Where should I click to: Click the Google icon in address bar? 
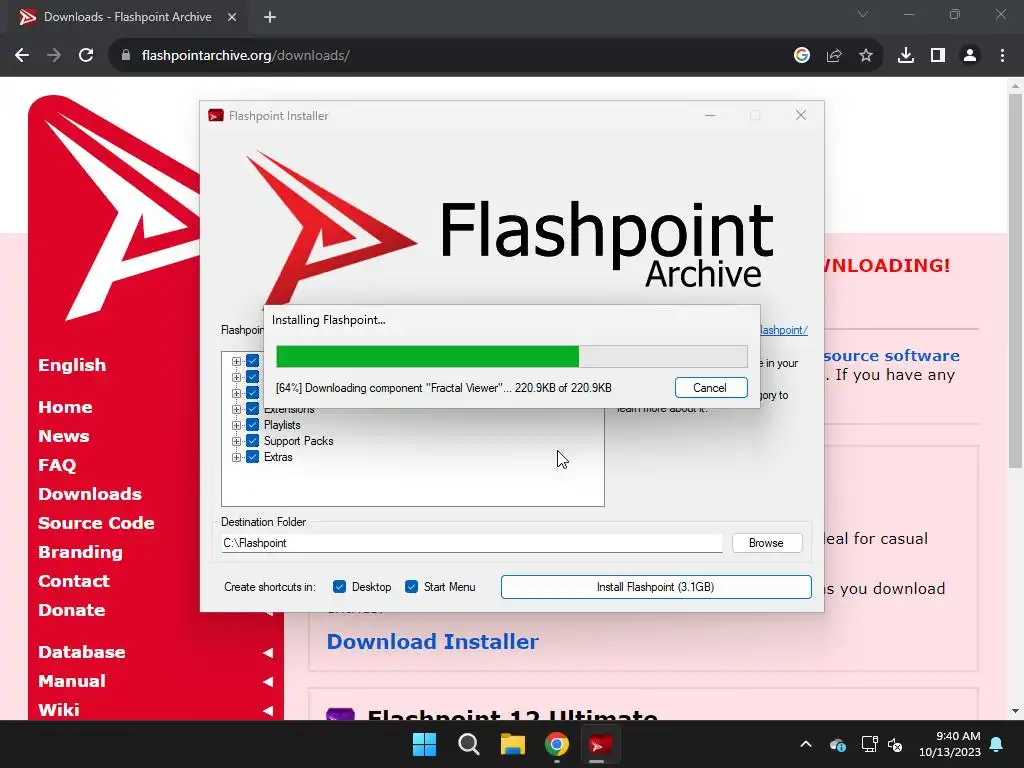[x=802, y=56]
